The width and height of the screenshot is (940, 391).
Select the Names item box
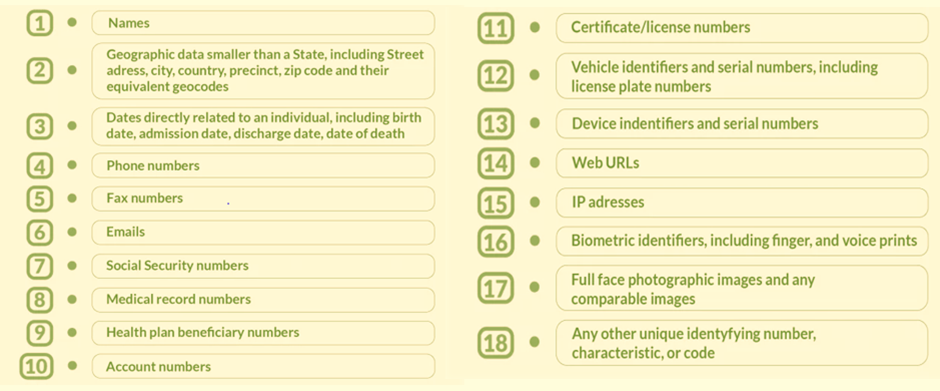point(263,23)
